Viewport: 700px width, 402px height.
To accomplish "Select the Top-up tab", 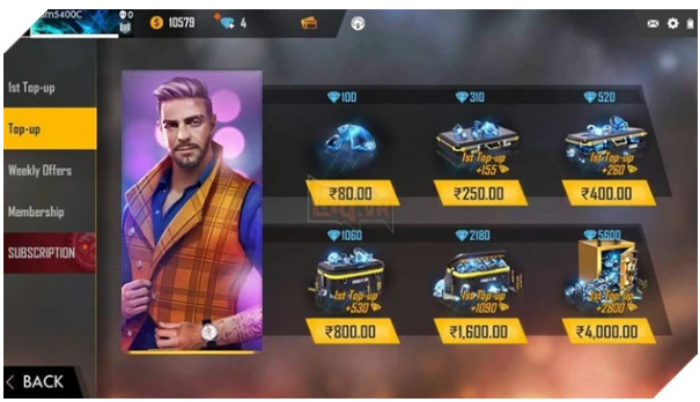I will pos(50,129).
